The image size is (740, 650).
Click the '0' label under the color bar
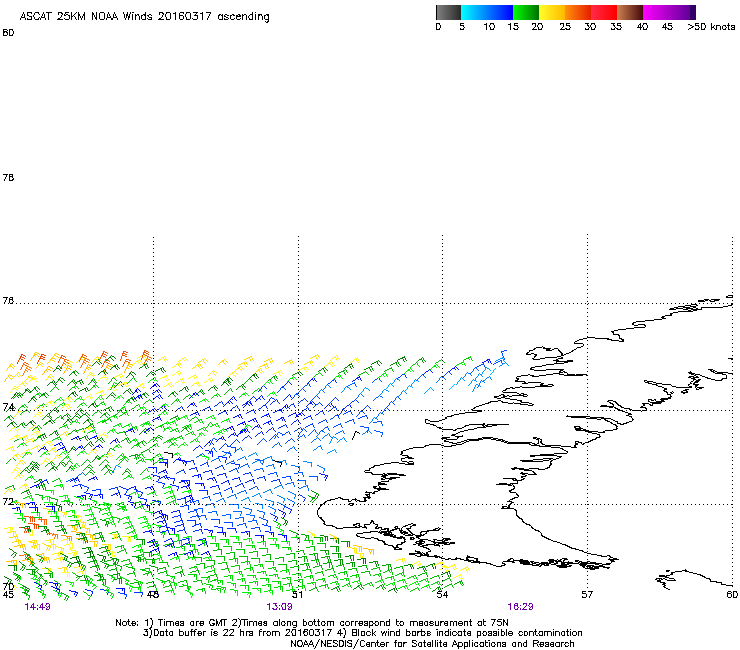click(438, 27)
